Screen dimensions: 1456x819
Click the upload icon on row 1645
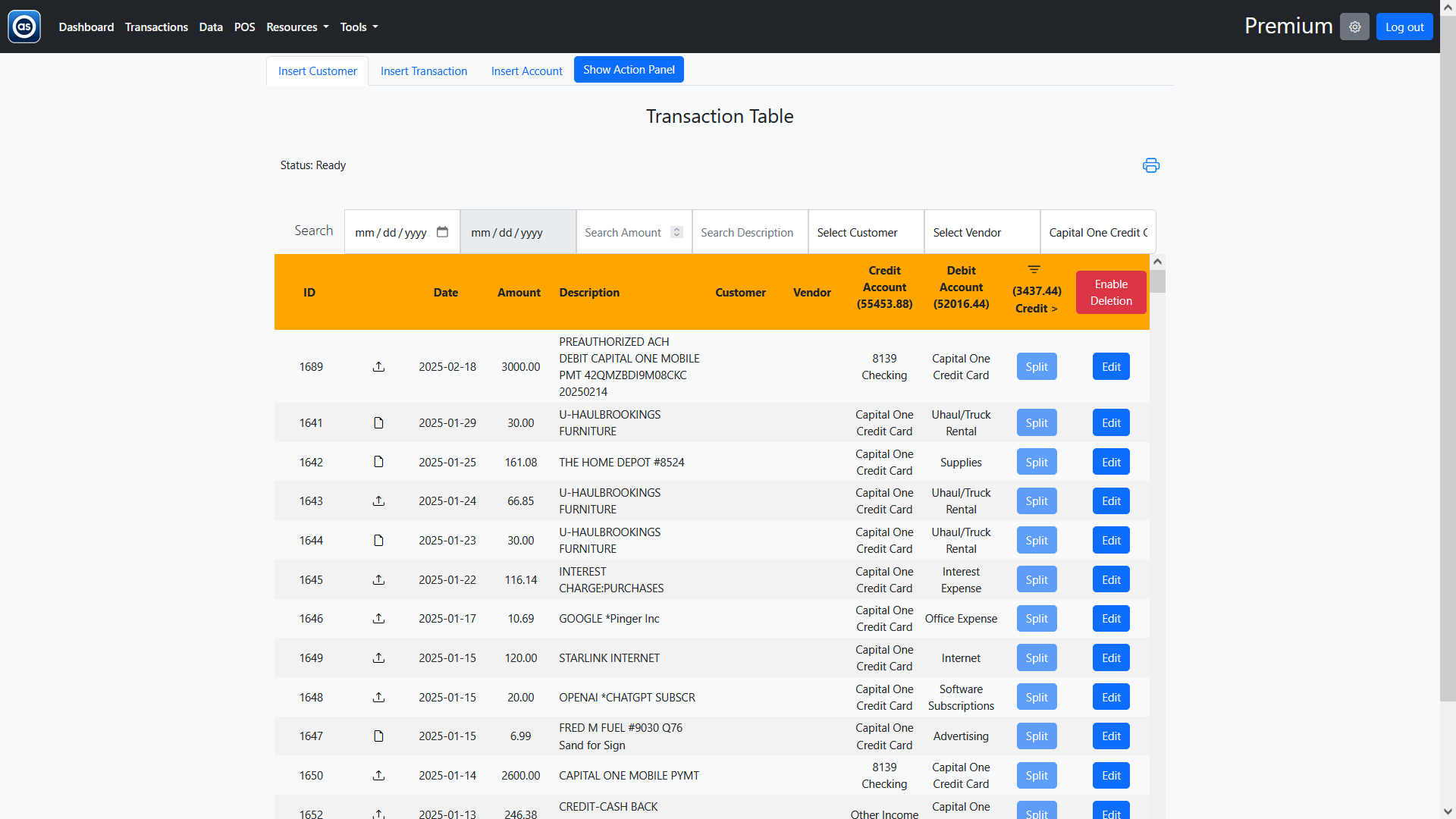coord(379,579)
